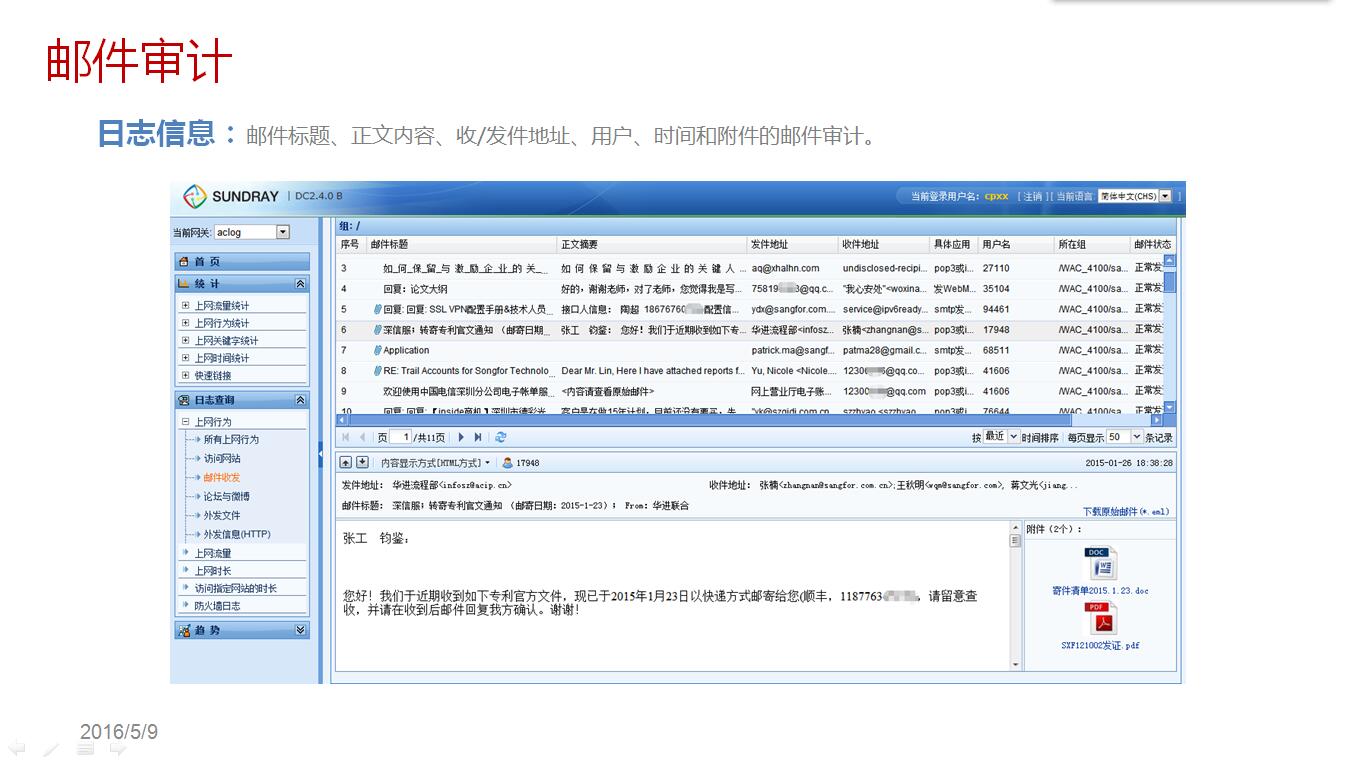
Task: Click the user icon beside 17948
Action: [x=508, y=463]
